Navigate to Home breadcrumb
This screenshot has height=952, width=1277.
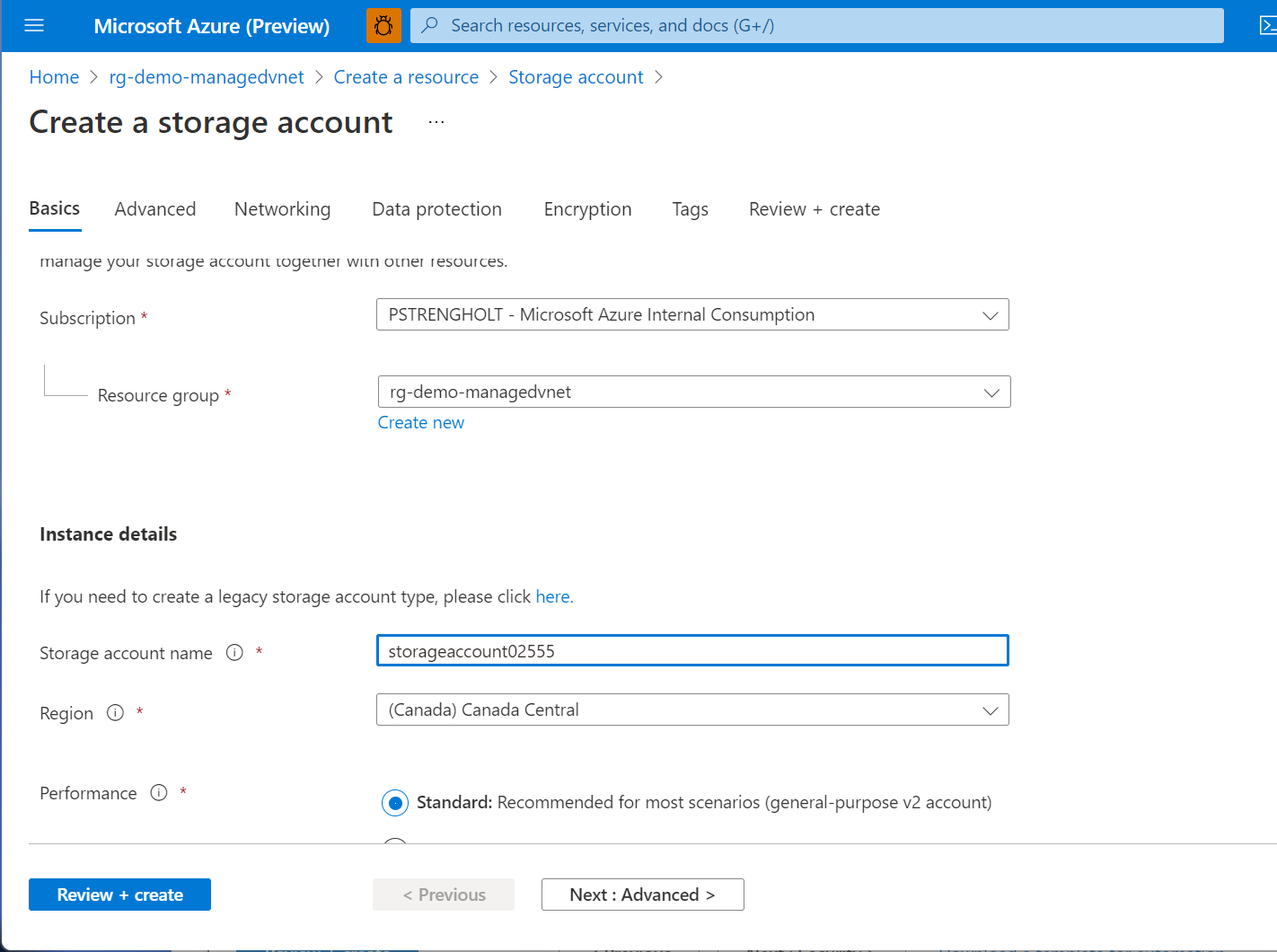click(54, 77)
